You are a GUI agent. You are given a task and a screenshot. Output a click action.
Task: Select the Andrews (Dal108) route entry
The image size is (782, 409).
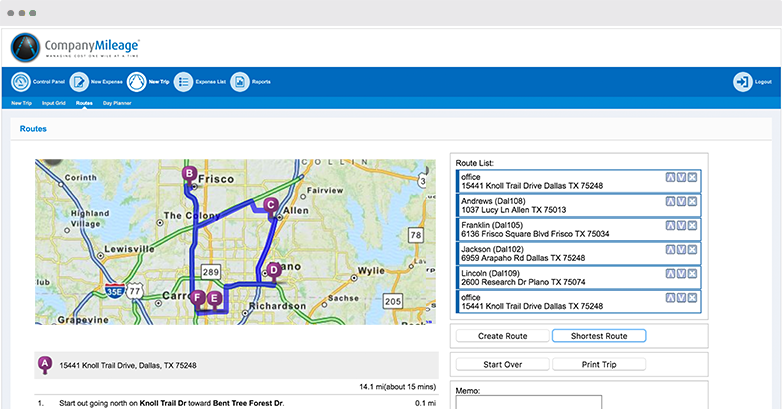coord(579,205)
